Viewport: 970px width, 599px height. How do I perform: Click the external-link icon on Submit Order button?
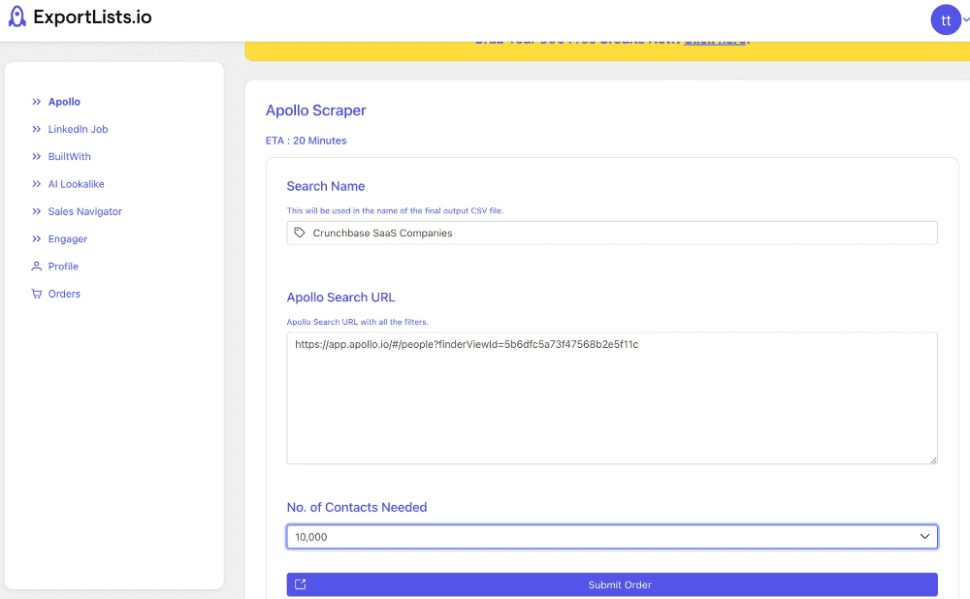point(301,584)
